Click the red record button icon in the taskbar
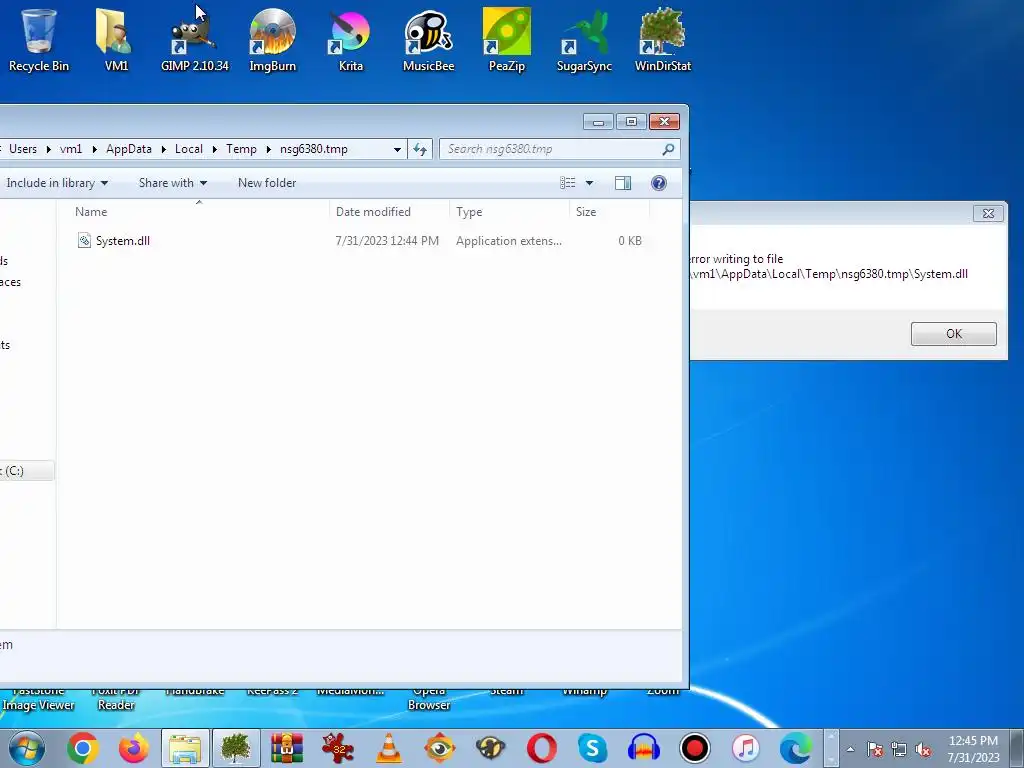1024x768 pixels. 695,748
